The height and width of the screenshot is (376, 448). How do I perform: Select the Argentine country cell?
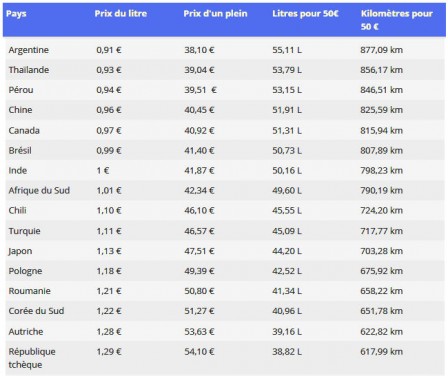click(29, 50)
